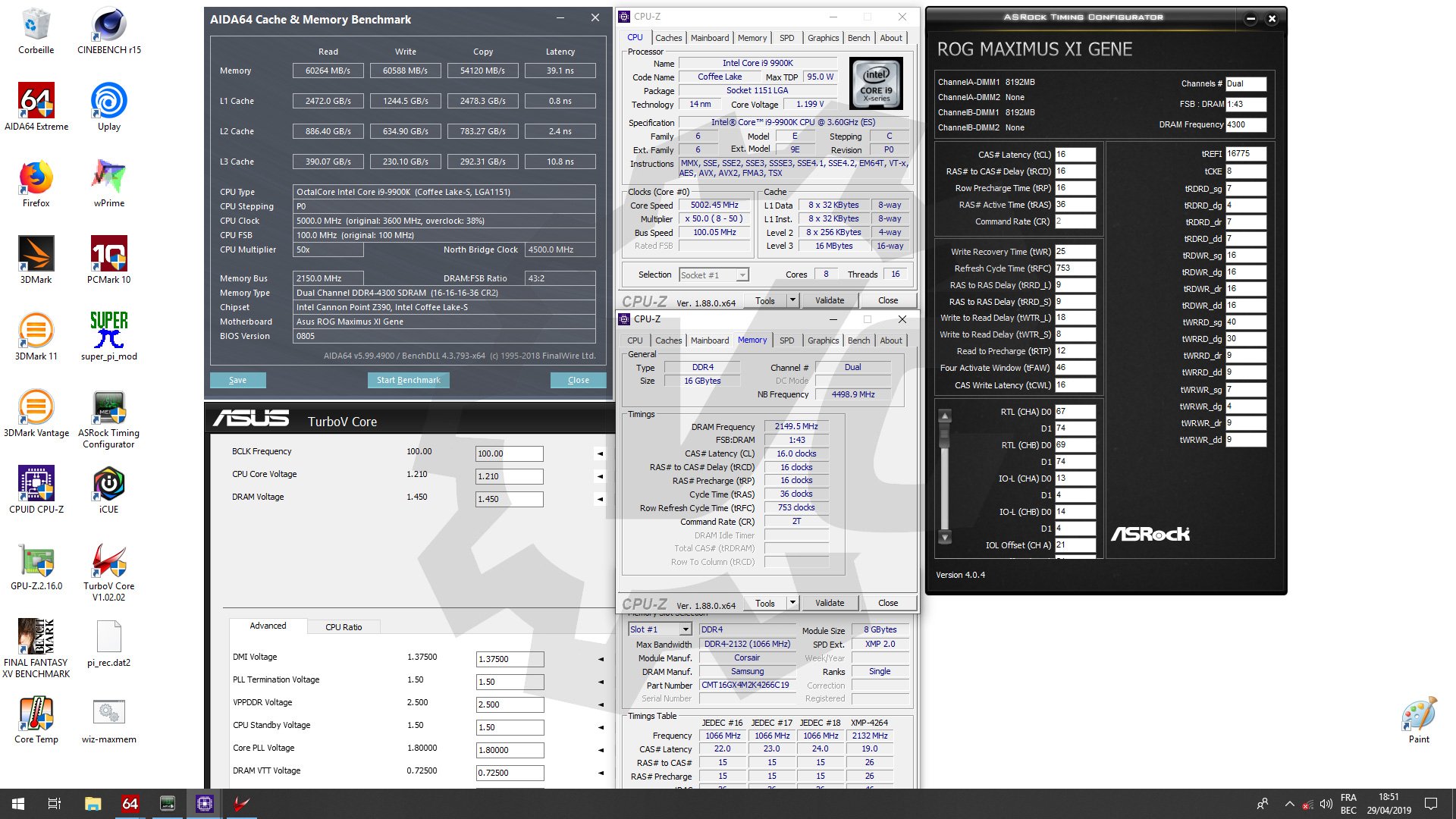
Task: Open the Windows Start menu
Action: coord(18,804)
